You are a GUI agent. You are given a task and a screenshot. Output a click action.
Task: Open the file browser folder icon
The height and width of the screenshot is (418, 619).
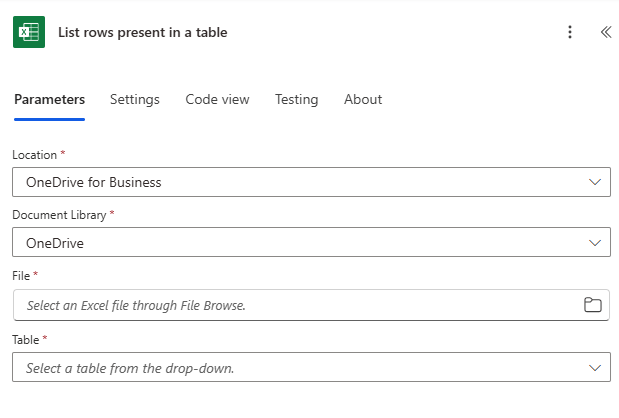point(593,305)
